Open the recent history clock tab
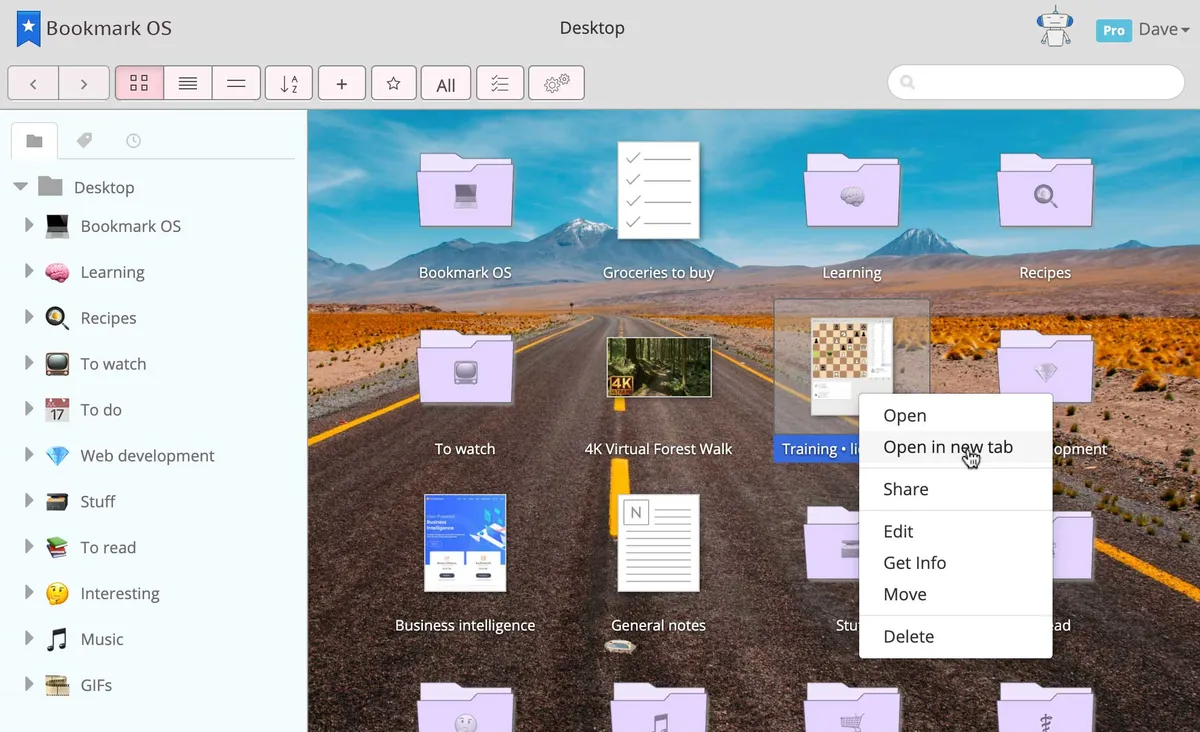This screenshot has width=1200, height=732. (x=133, y=141)
